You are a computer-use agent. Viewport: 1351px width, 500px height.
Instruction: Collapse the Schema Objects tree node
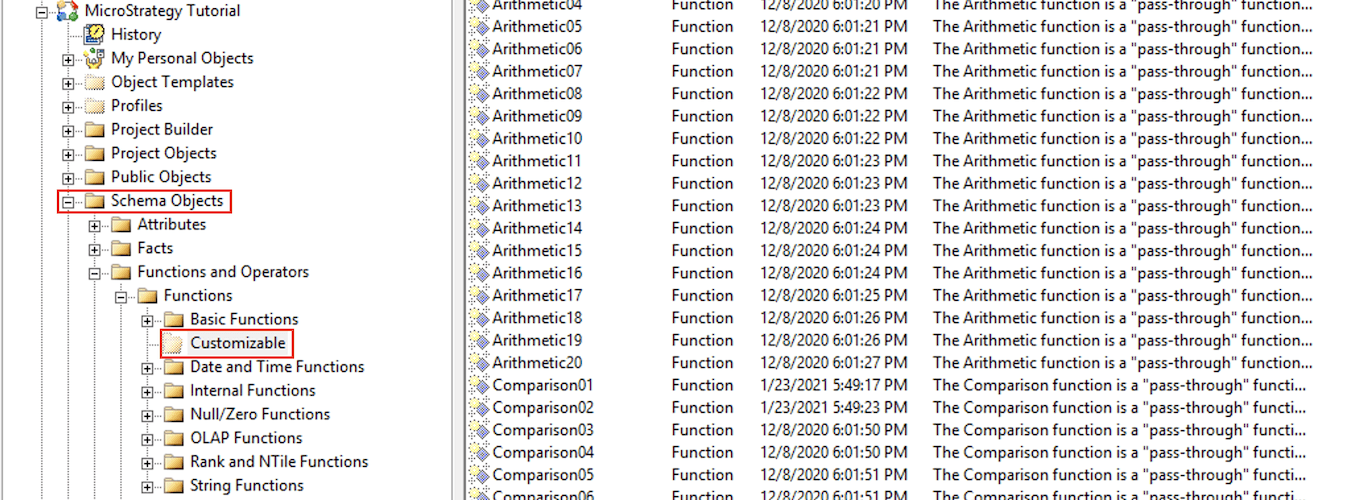pos(68,202)
